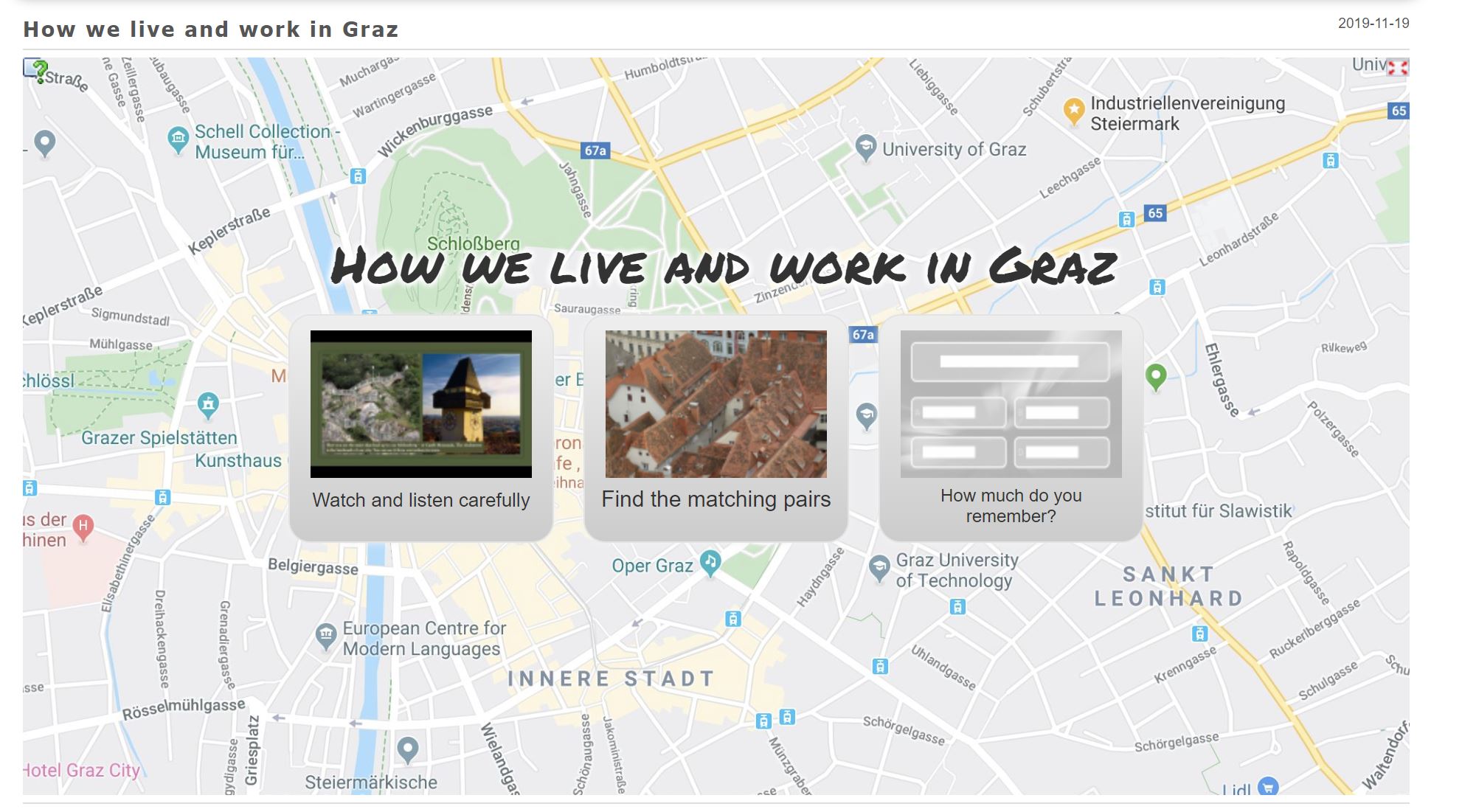Viewport: 1462px width, 812px height.
Task: Click the red hotel H marker
Action: [x=83, y=527]
